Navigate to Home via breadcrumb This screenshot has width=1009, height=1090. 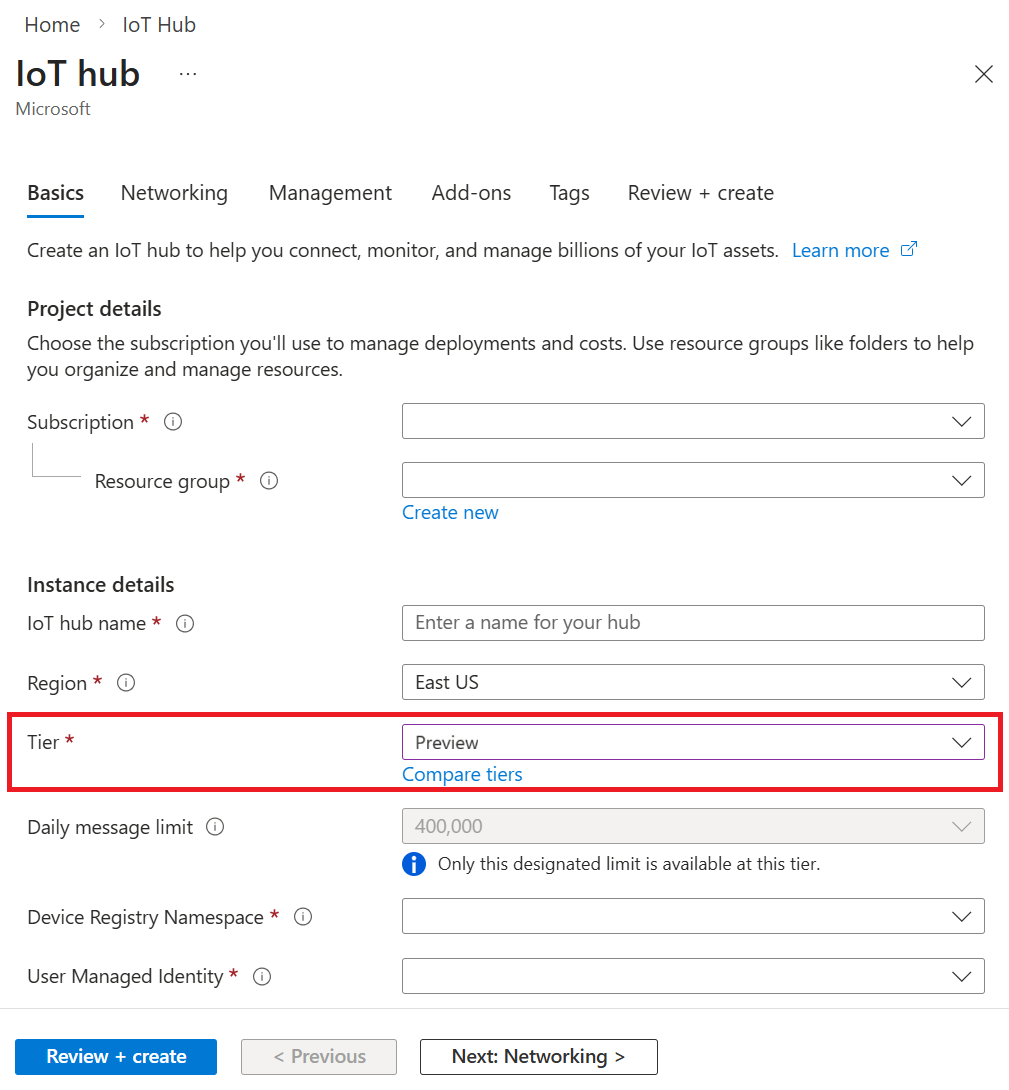click(52, 24)
